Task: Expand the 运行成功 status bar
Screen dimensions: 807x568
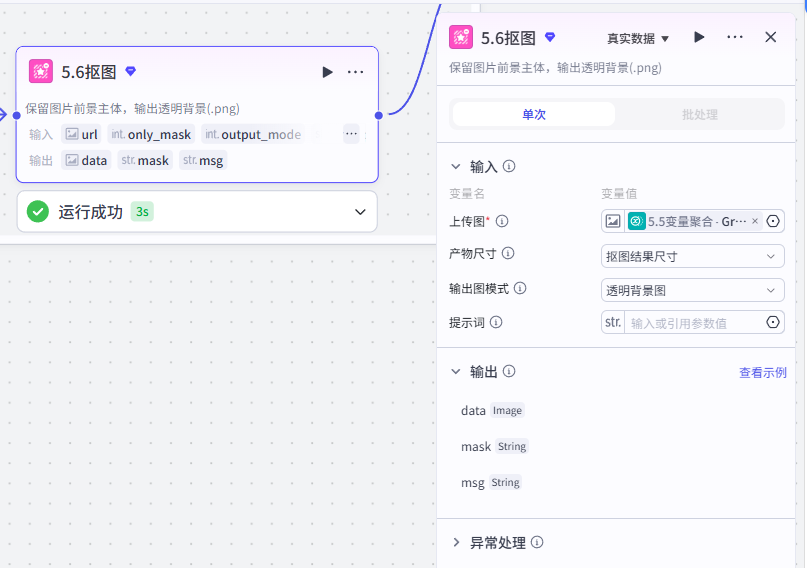Action: (x=360, y=212)
